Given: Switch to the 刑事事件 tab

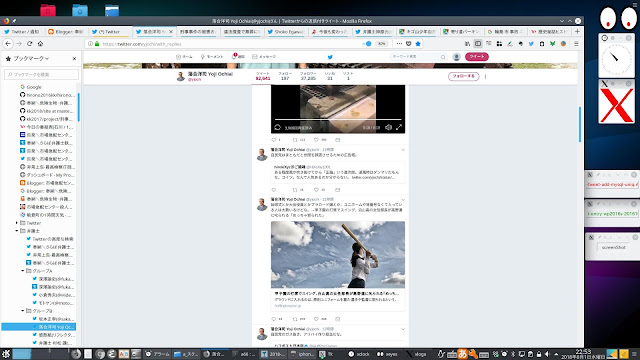Looking at the screenshot, I should point(198,31).
